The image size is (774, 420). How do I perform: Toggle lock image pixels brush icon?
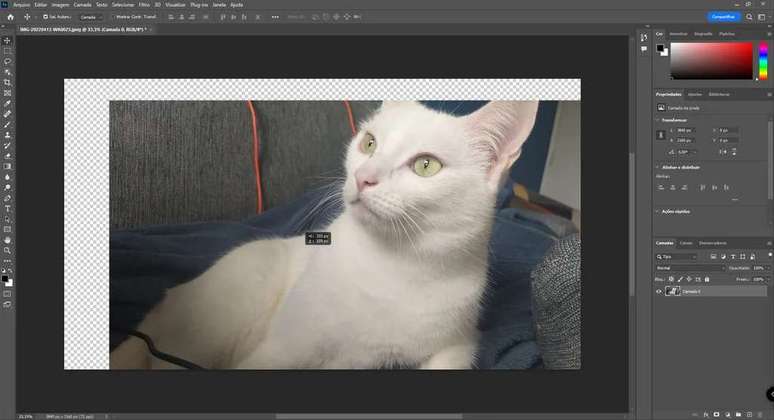point(680,279)
